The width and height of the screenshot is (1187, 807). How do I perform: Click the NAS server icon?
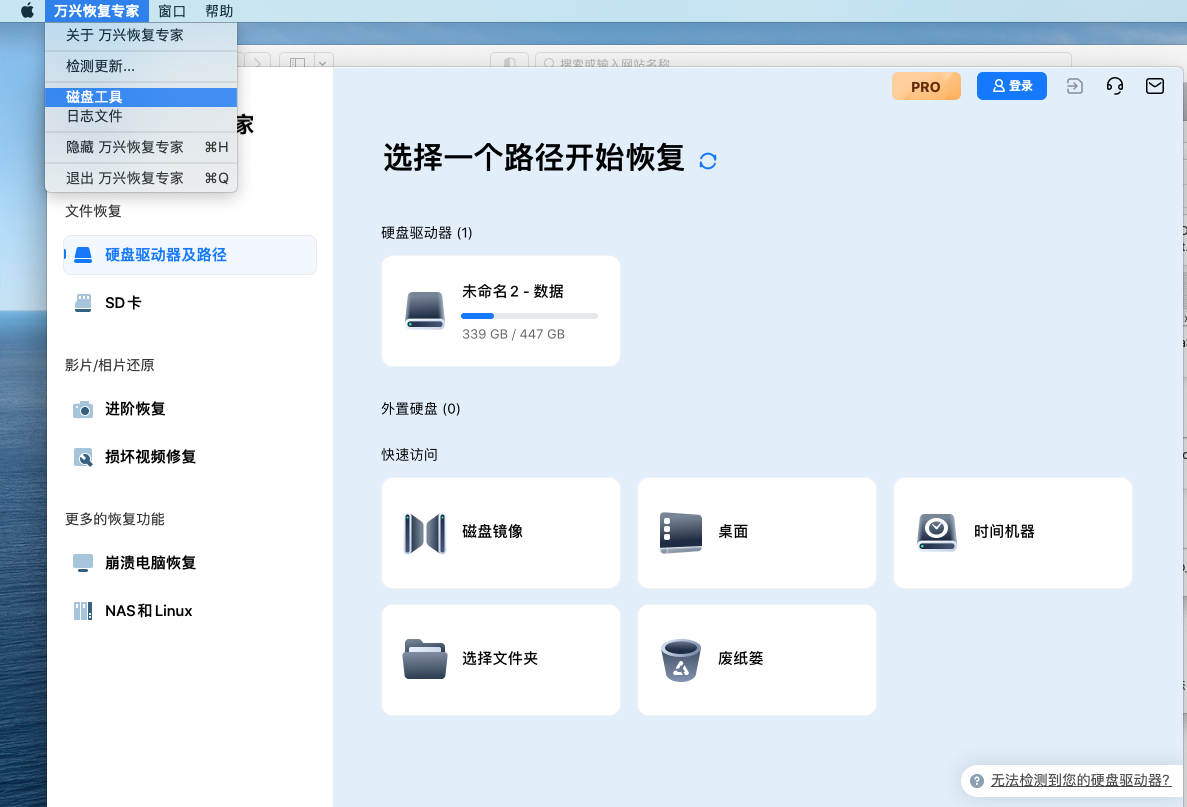[83, 611]
